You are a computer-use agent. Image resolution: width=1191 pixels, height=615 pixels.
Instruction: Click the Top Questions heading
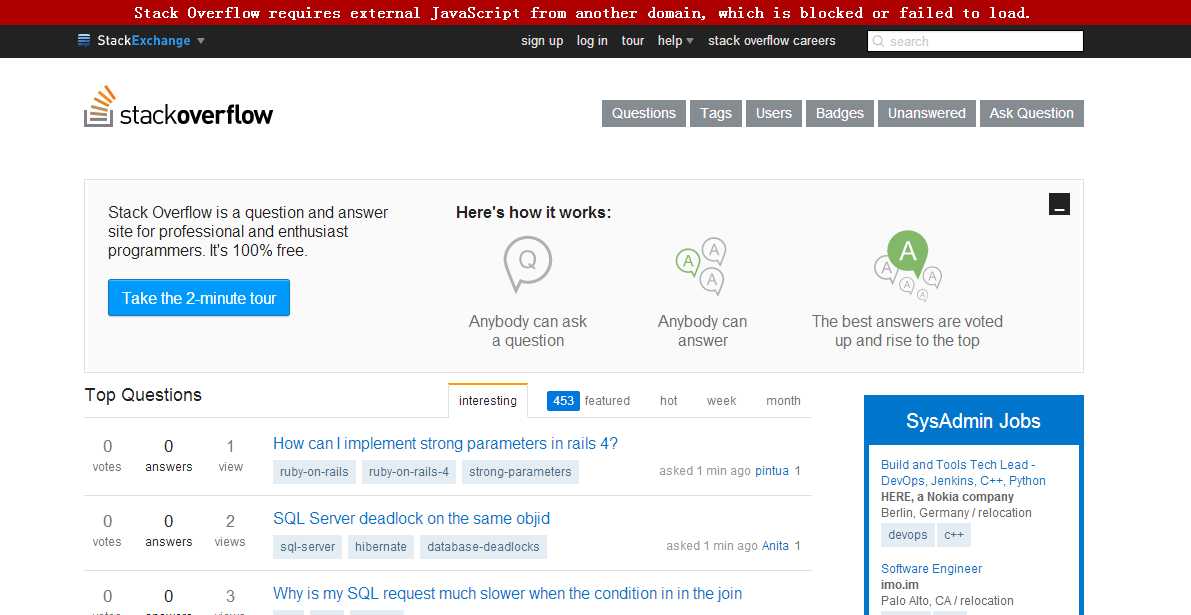tap(143, 395)
